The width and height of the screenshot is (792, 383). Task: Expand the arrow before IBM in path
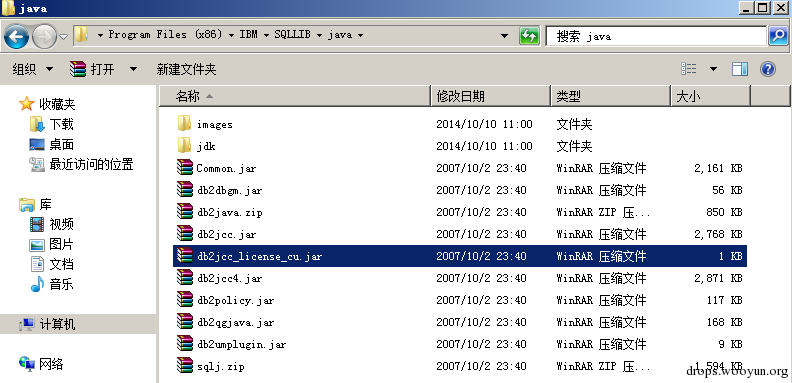231,35
